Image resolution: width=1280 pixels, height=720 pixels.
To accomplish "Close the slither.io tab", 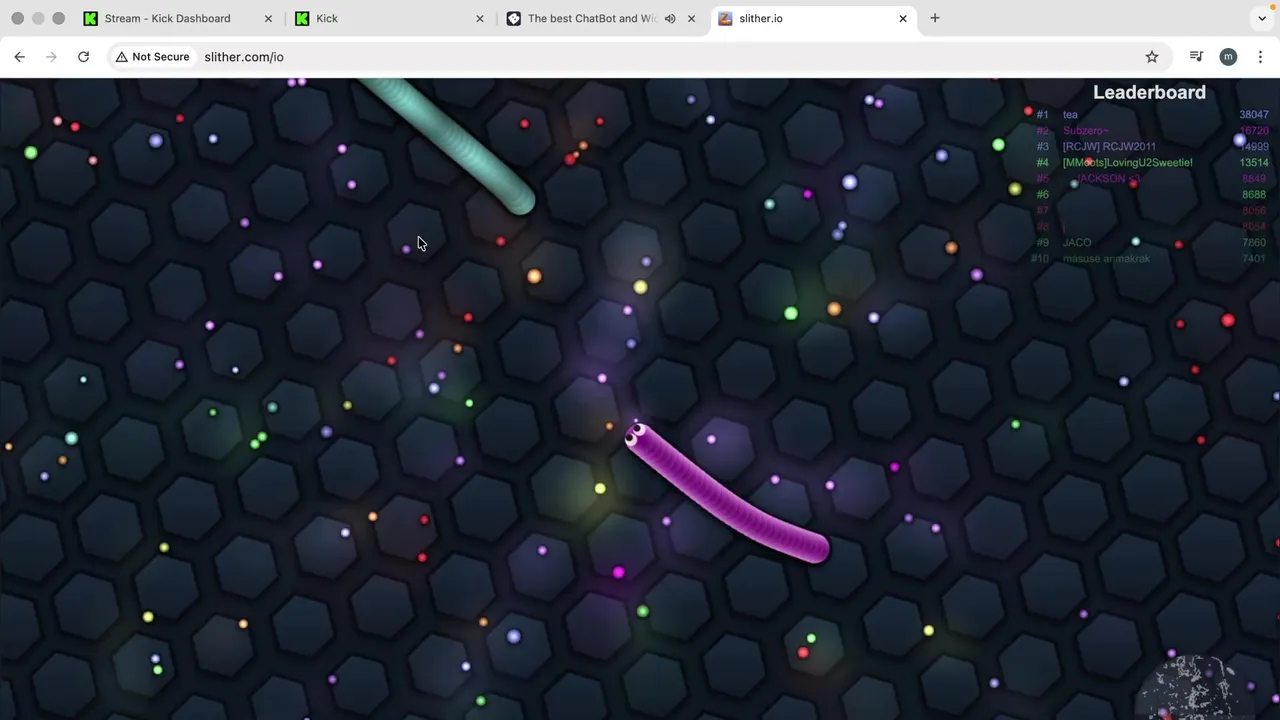I will point(903,18).
